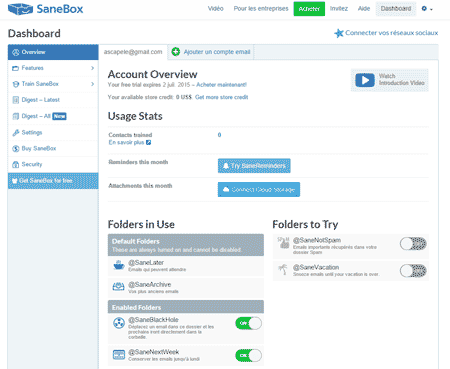Click the Get more store credit link

(222, 97)
